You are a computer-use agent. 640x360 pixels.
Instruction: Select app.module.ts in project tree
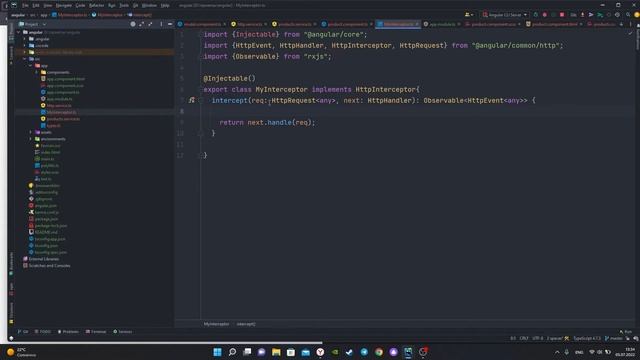coord(59,99)
